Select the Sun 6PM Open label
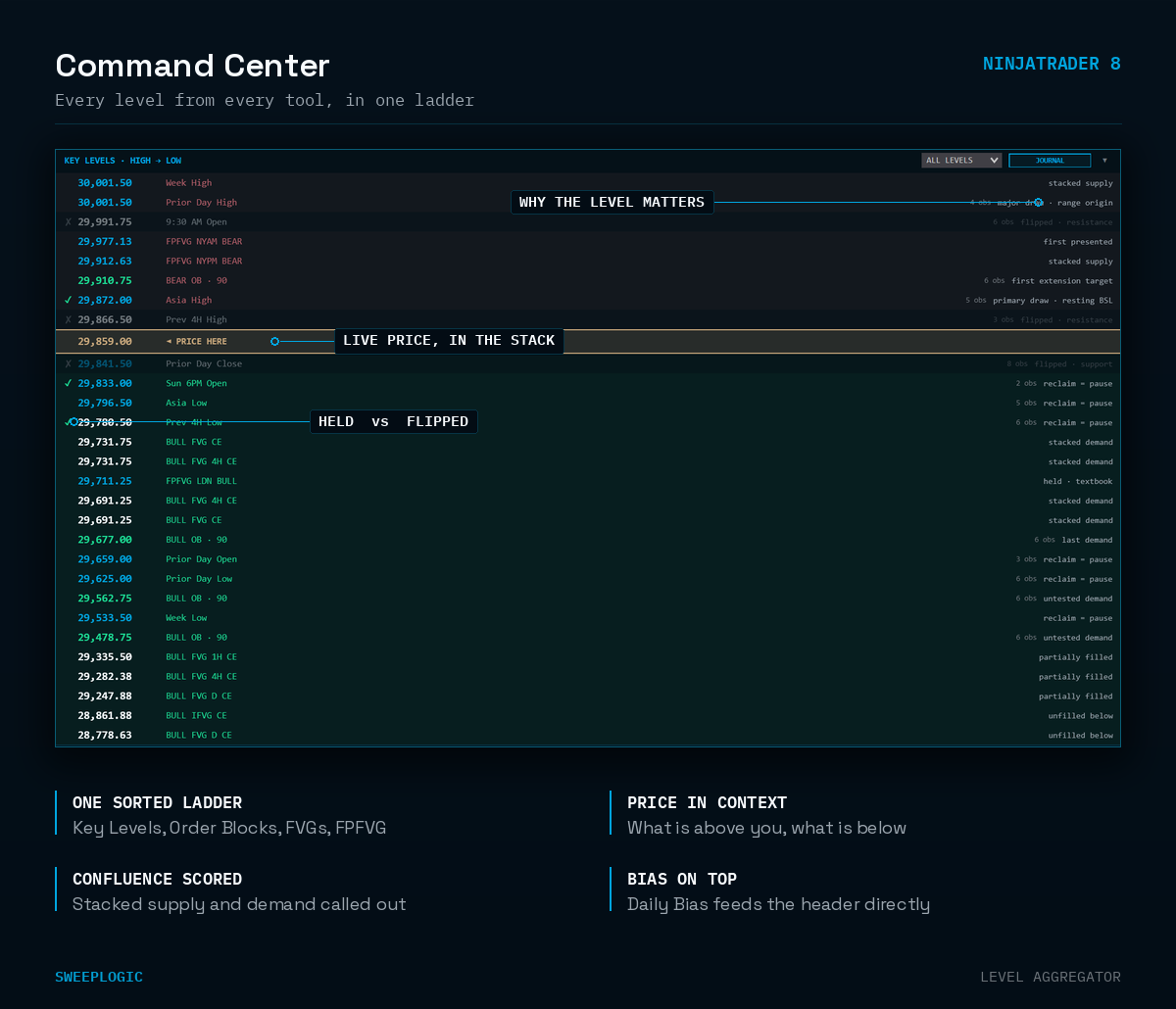The image size is (1176, 1009). tap(196, 383)
